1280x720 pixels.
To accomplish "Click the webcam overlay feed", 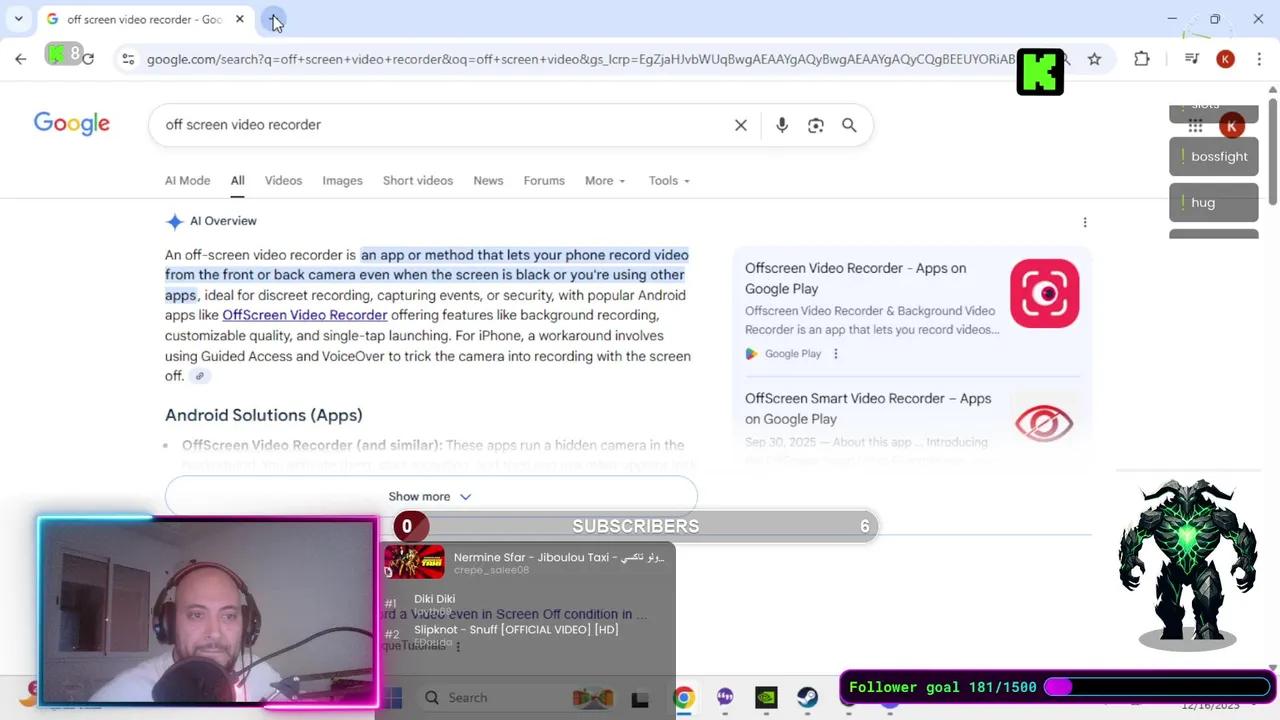I will point(208,611).
